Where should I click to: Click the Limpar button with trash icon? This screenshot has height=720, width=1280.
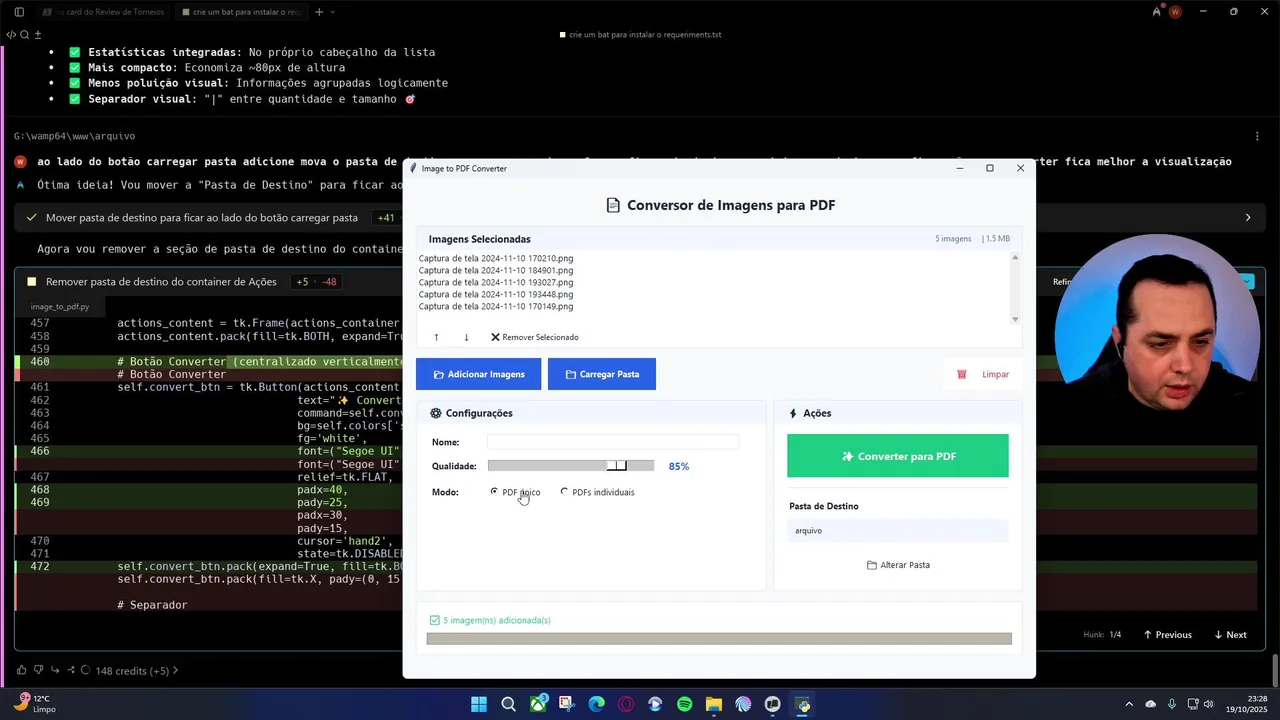coord(983,374)
